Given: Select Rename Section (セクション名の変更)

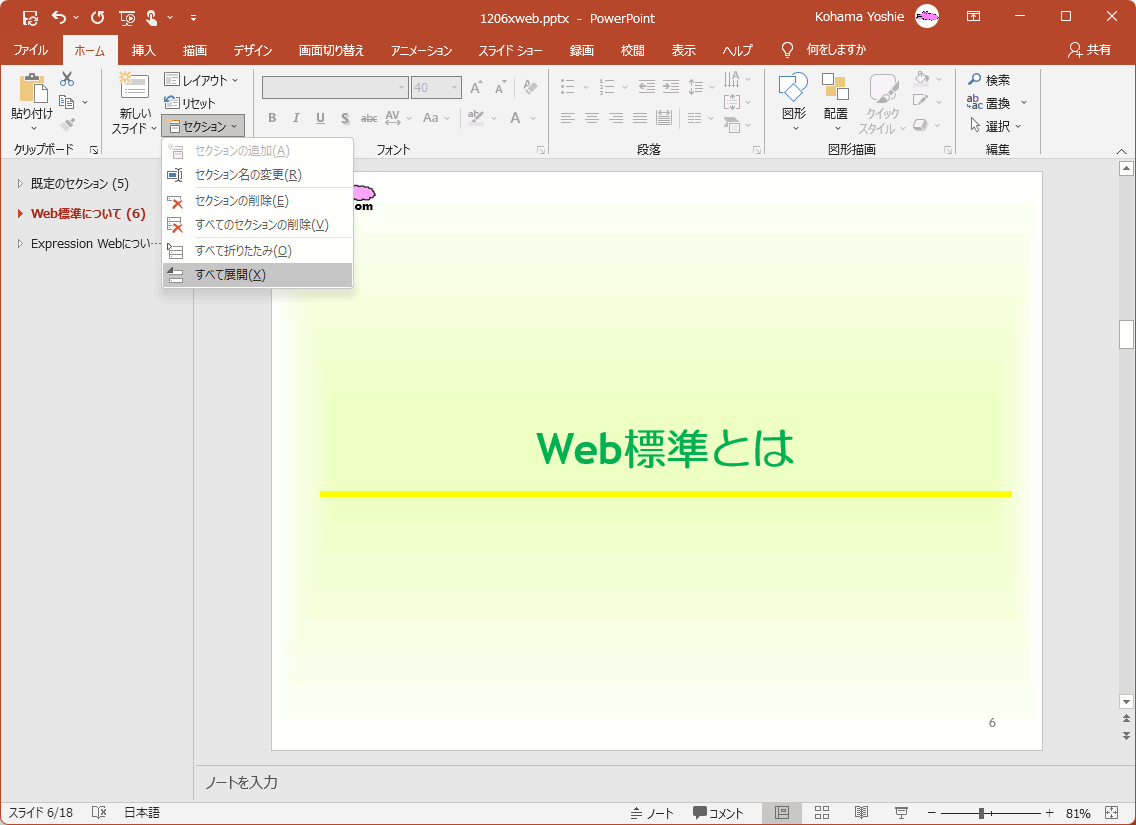Looking at the screenshot, I should click(257, 175).
